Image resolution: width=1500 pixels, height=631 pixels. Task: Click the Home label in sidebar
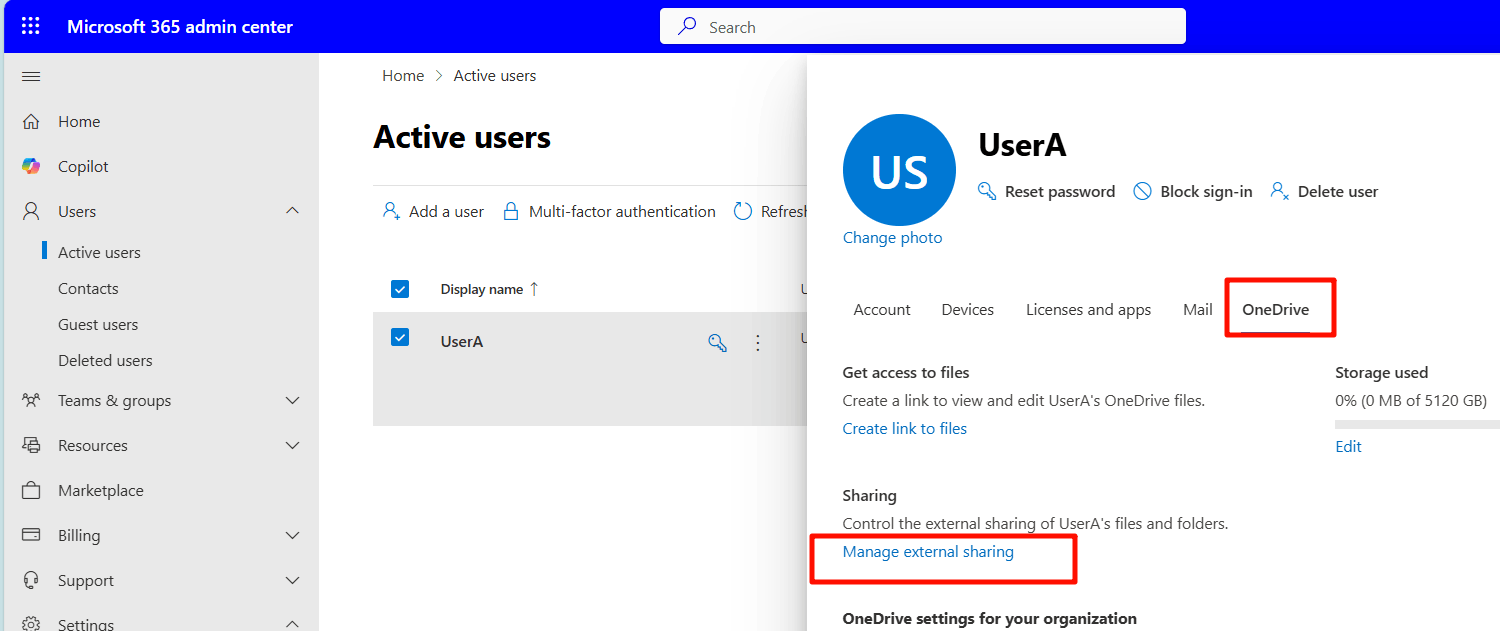[x=79, y=121]
